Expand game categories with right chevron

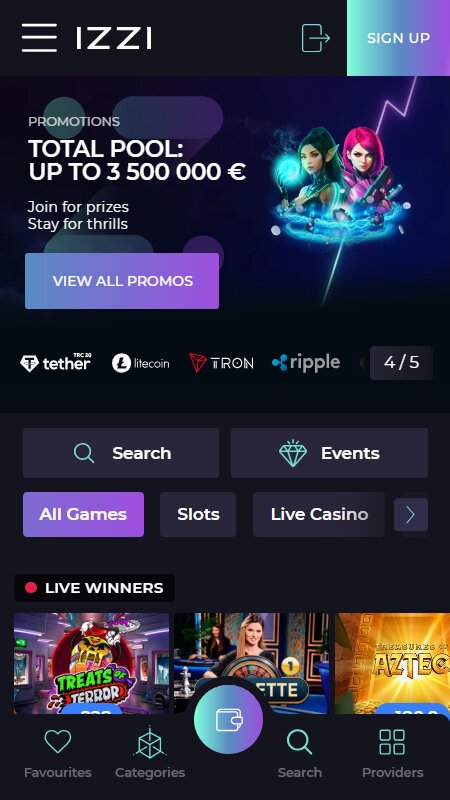pyautogui.click(x=411, y=515)
